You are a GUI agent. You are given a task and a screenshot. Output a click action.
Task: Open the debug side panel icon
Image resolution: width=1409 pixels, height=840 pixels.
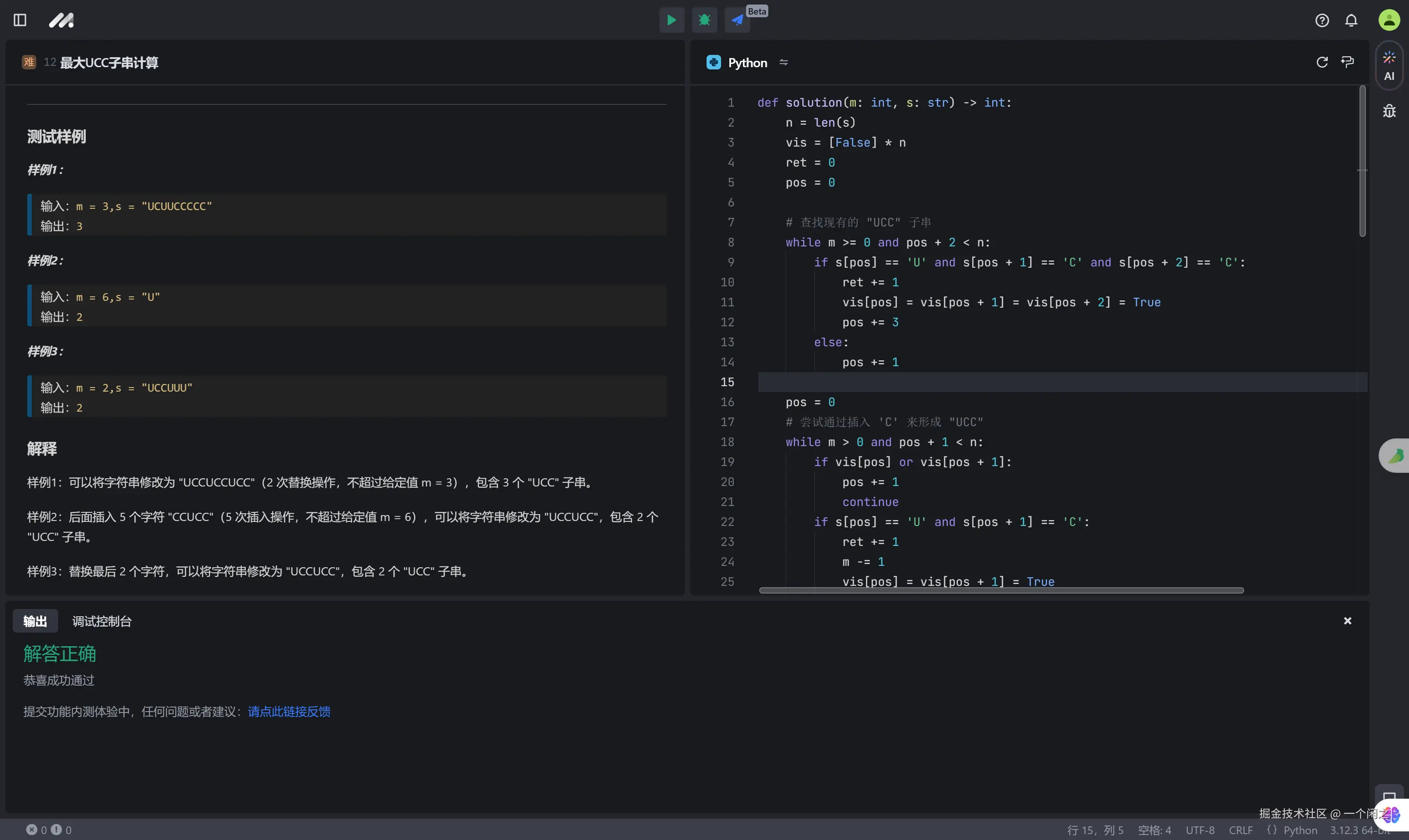tap(1389, 111)
